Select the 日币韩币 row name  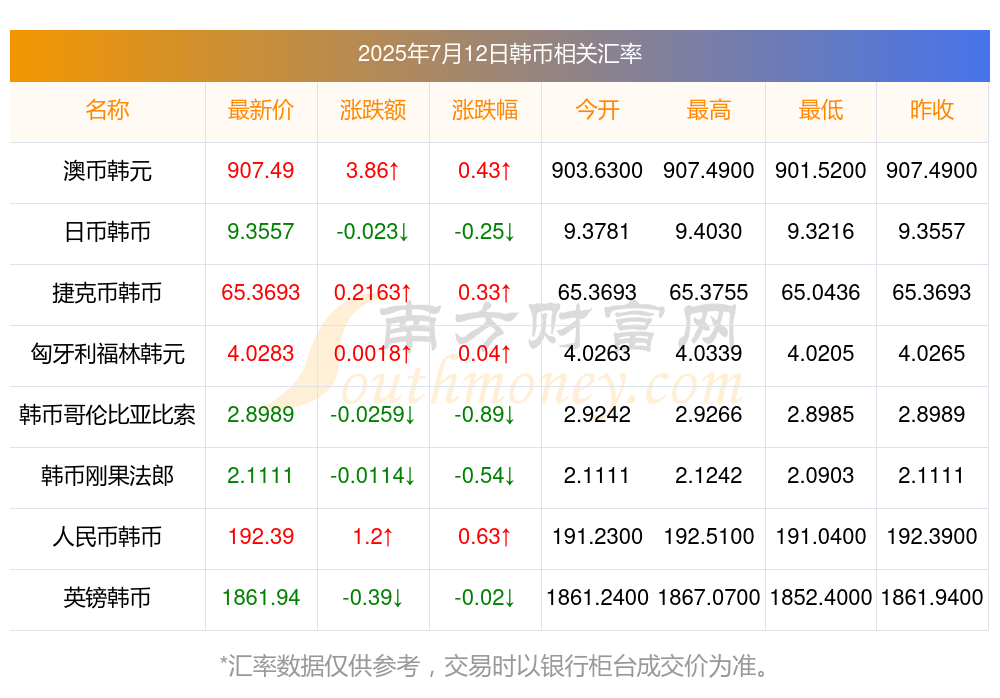click(x=107, y=232)
